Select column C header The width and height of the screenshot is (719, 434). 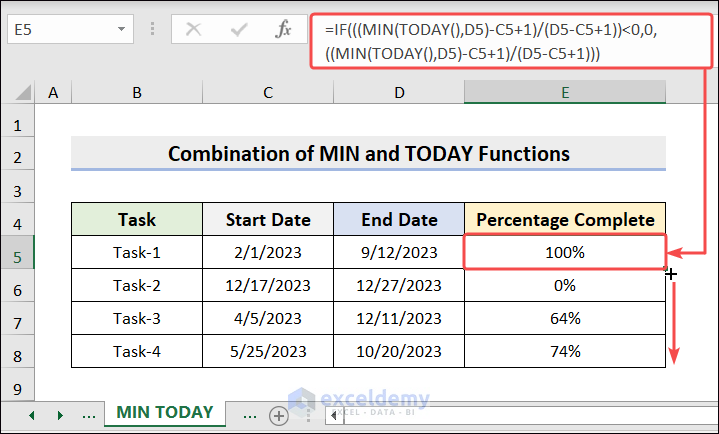pyautogui.click(x=268, y=93)
